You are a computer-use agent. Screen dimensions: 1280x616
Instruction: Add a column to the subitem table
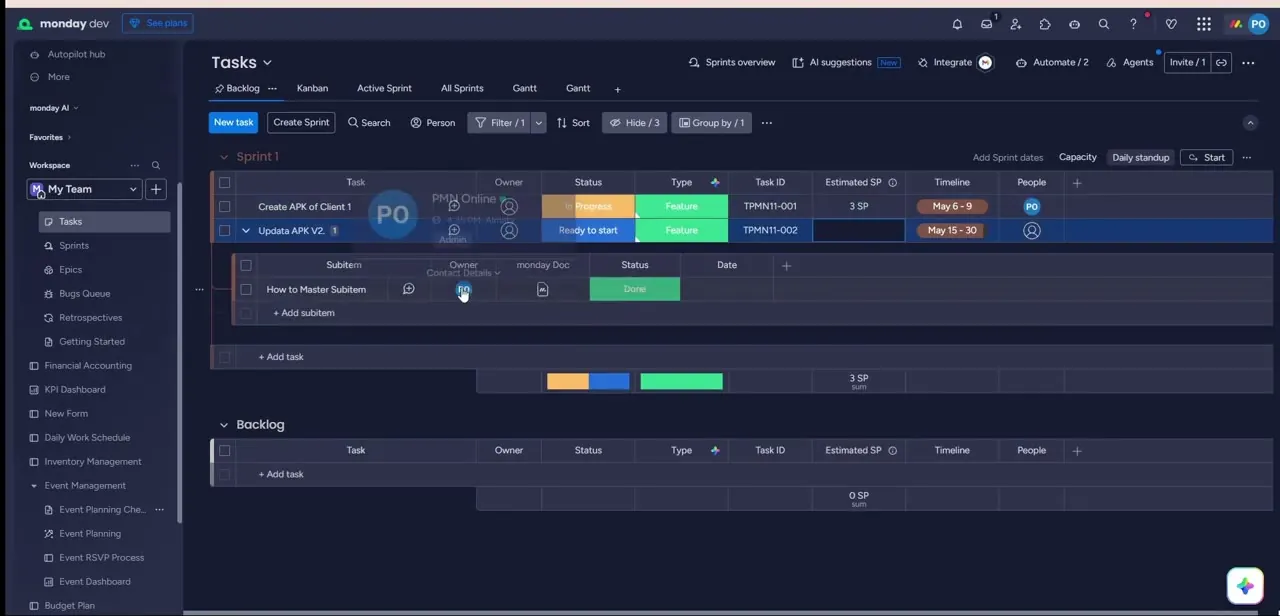pyautogui.click(x=786, y=265)
